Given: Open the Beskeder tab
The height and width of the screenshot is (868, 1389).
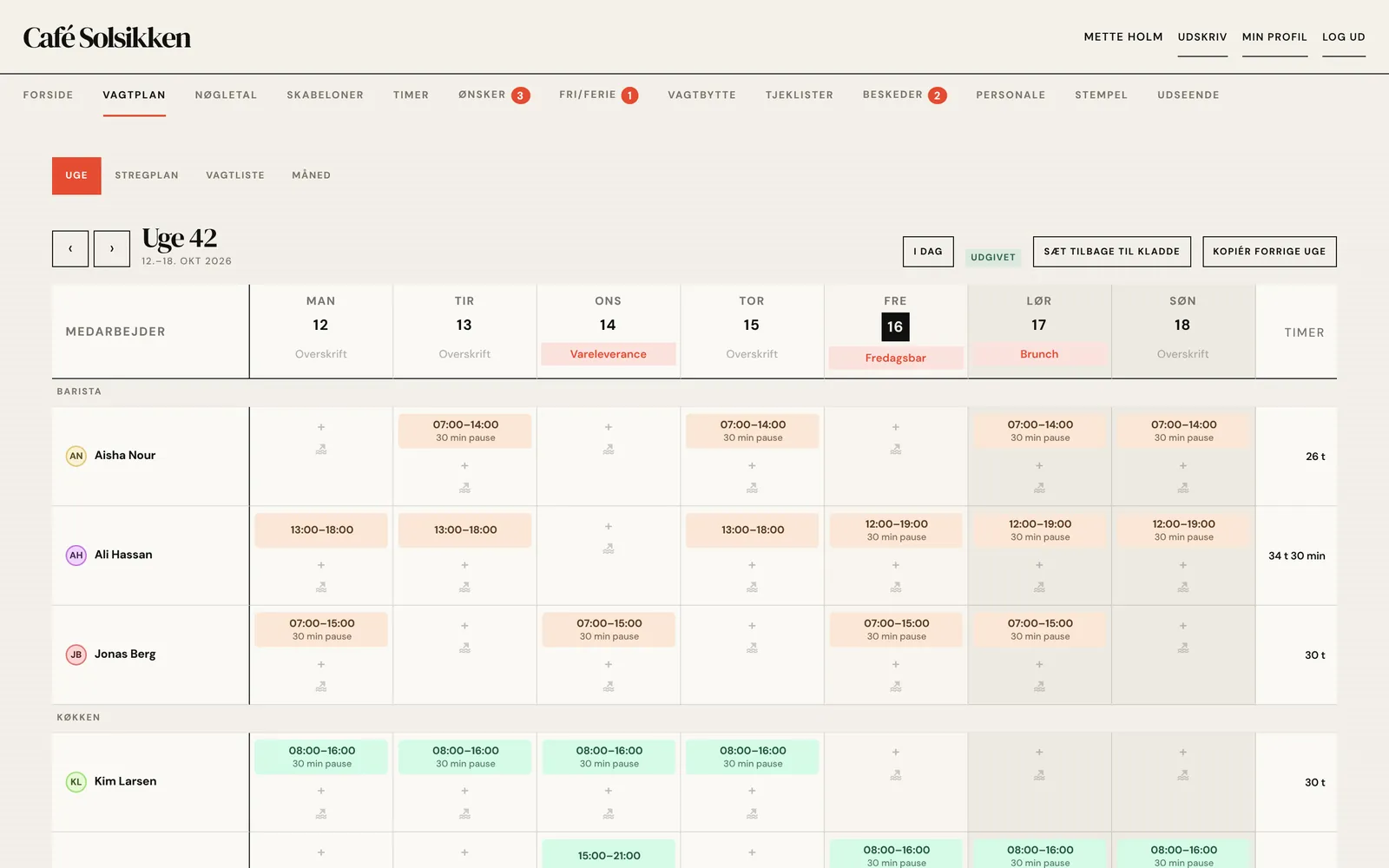Looking at the screenshot, I should coord(905,95).
